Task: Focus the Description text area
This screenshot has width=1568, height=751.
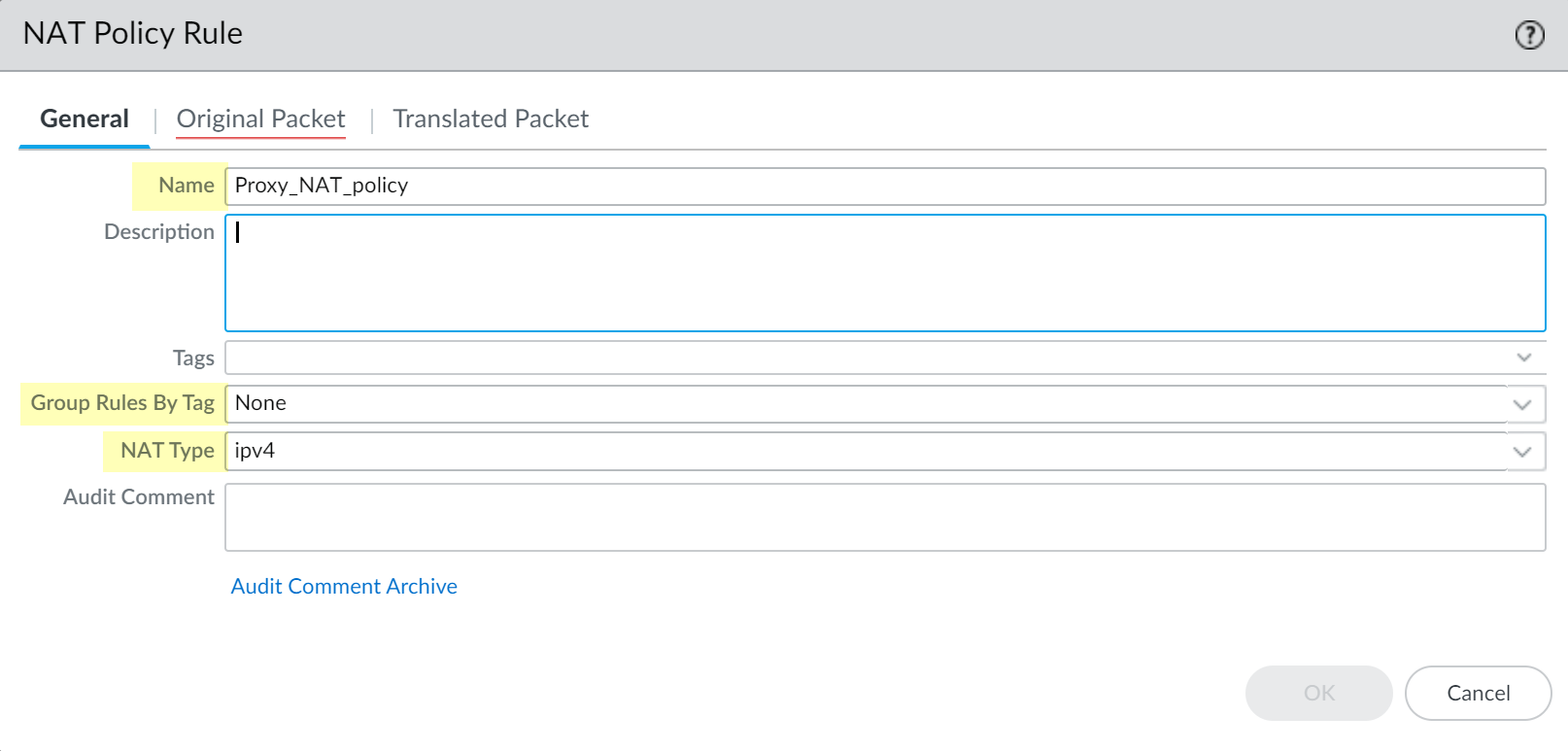Action: (x=884, y=273)
